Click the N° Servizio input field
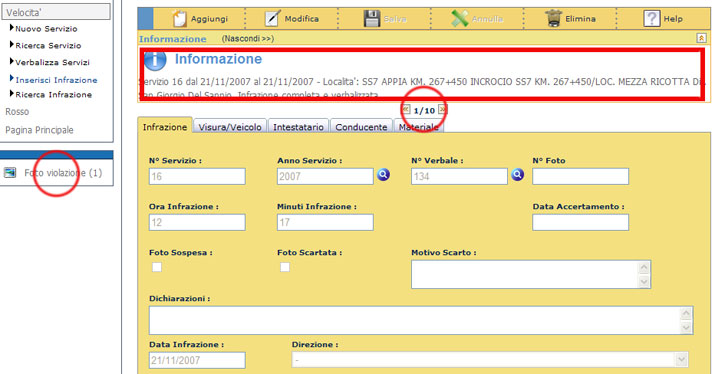This screenshot has width=715, height=374. pyautogui.click(x=197, y=177)
